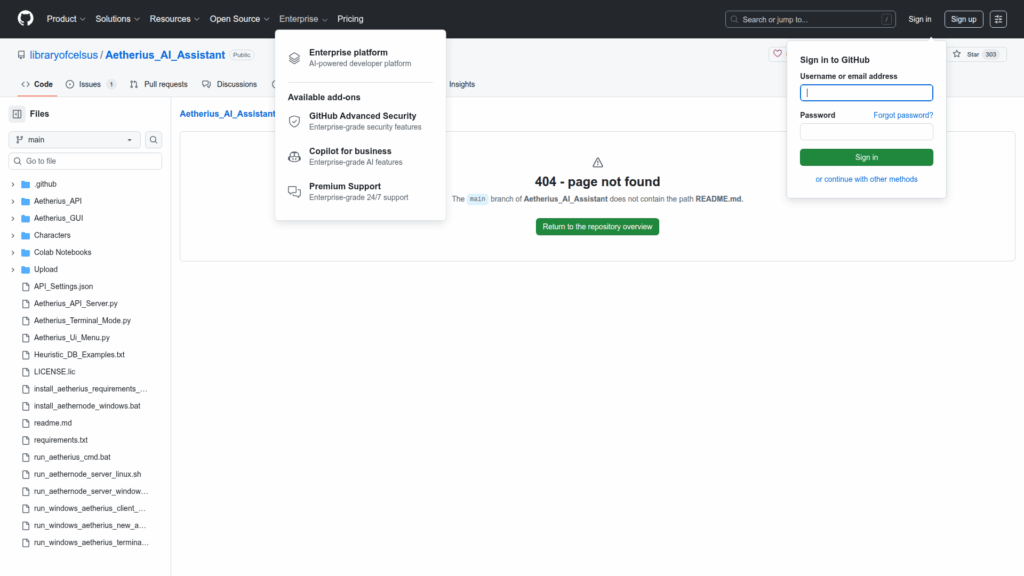Image resolution: width=1024 pixels, height=576 pixels.
Task: Click the Issues circle icon
Action: (70, 84)
